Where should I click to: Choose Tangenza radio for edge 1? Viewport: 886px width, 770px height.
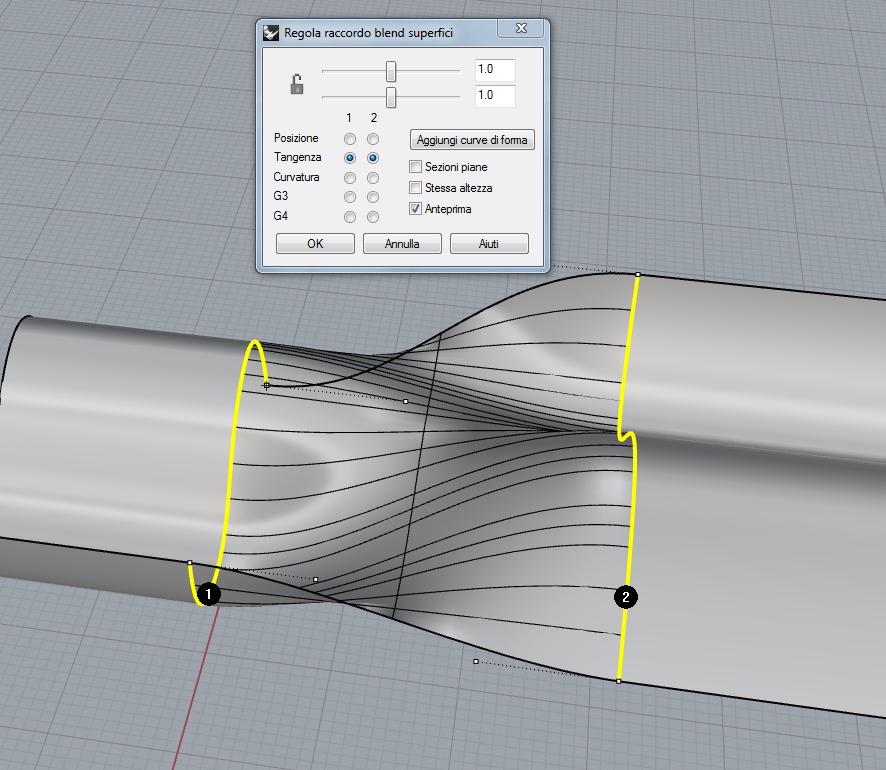350,158
